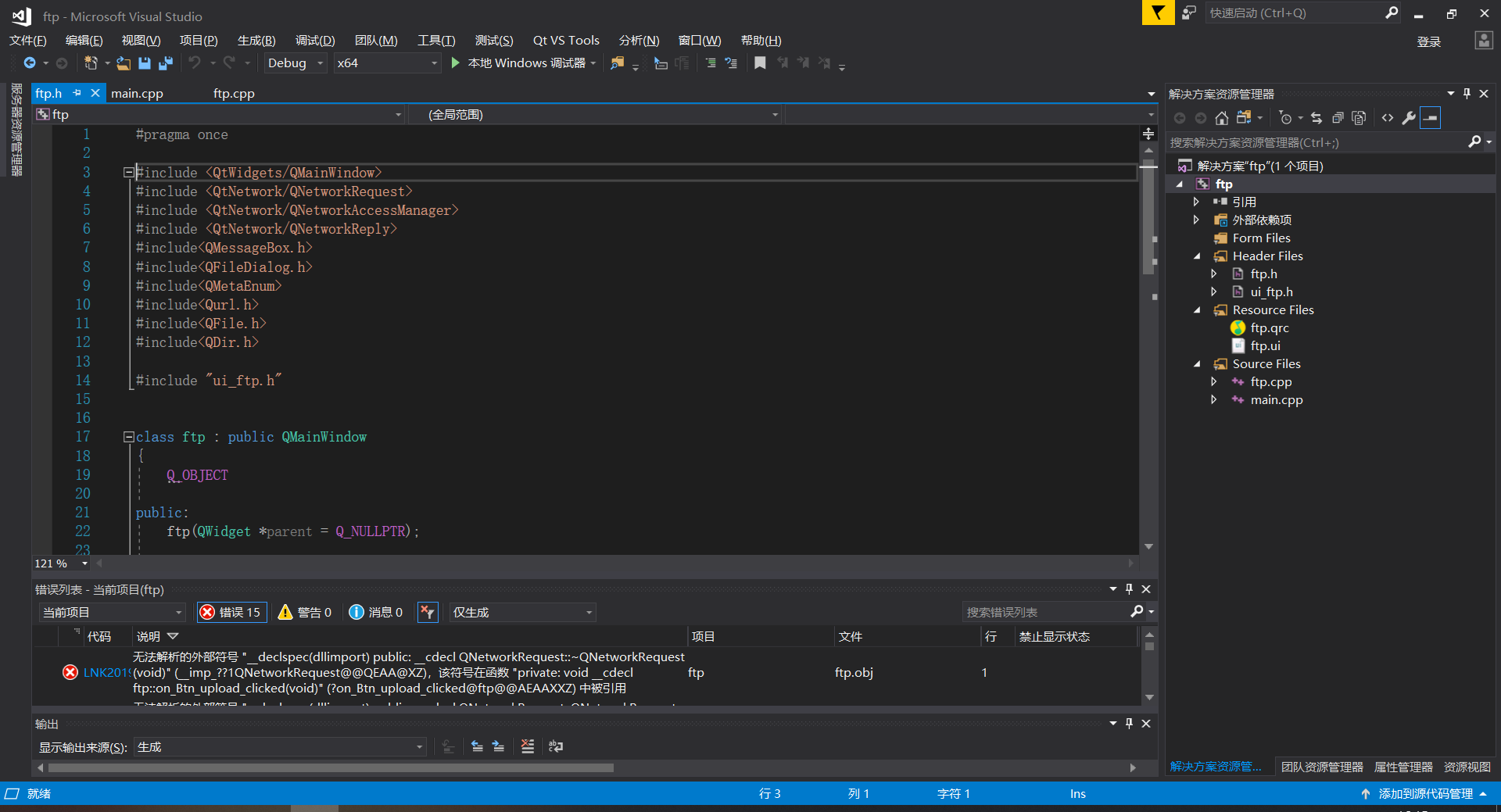
Task: Click the Undo arrow icon
Action: point(195,63)
